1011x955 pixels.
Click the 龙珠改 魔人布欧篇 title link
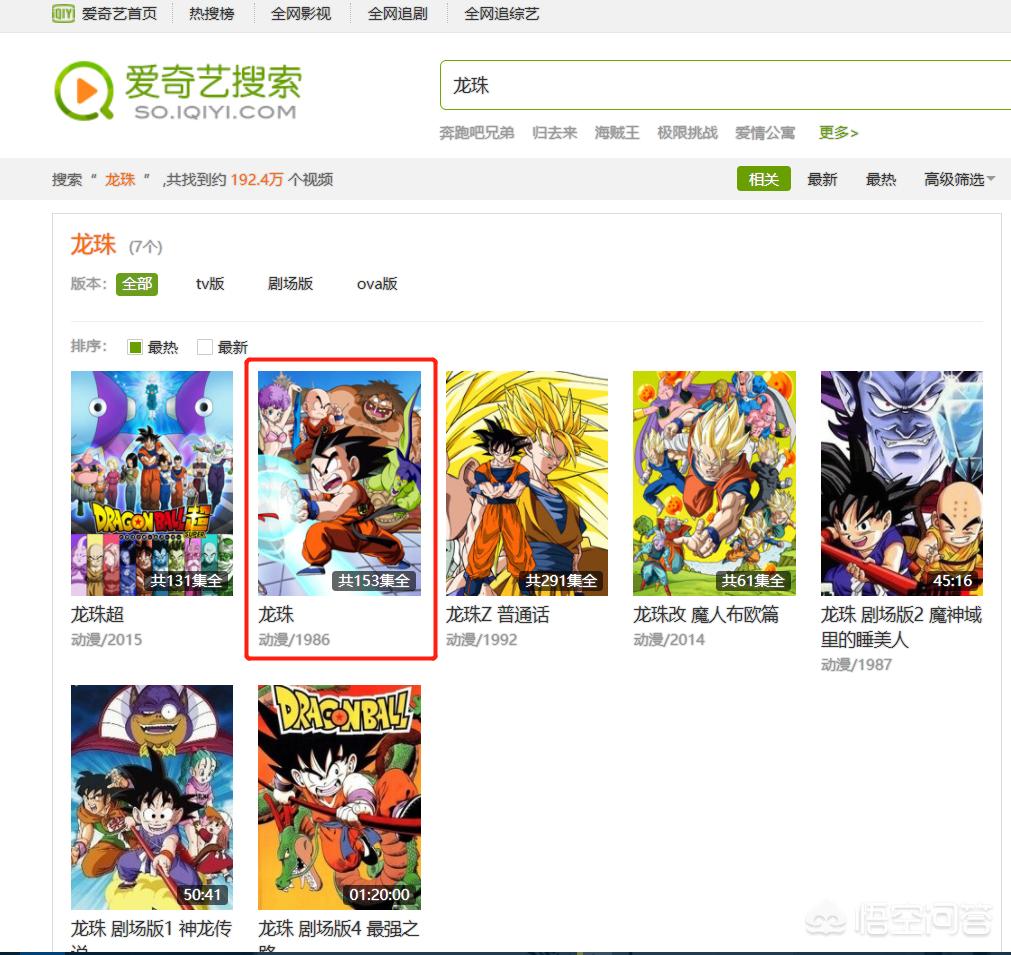click(x=706, y=615)
